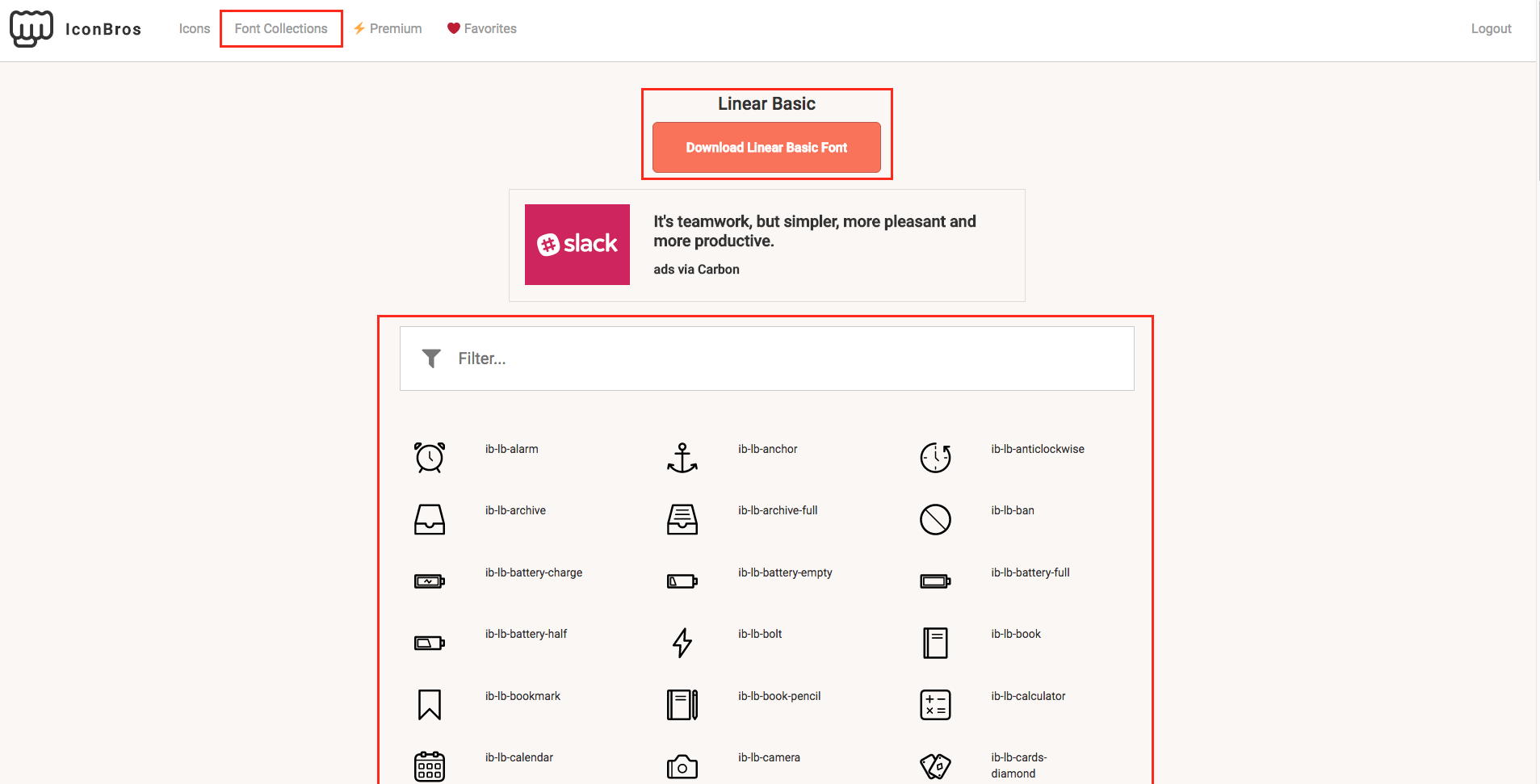Open the Icons nav item
1540x784 pixels.
click(x=195, y=28)
